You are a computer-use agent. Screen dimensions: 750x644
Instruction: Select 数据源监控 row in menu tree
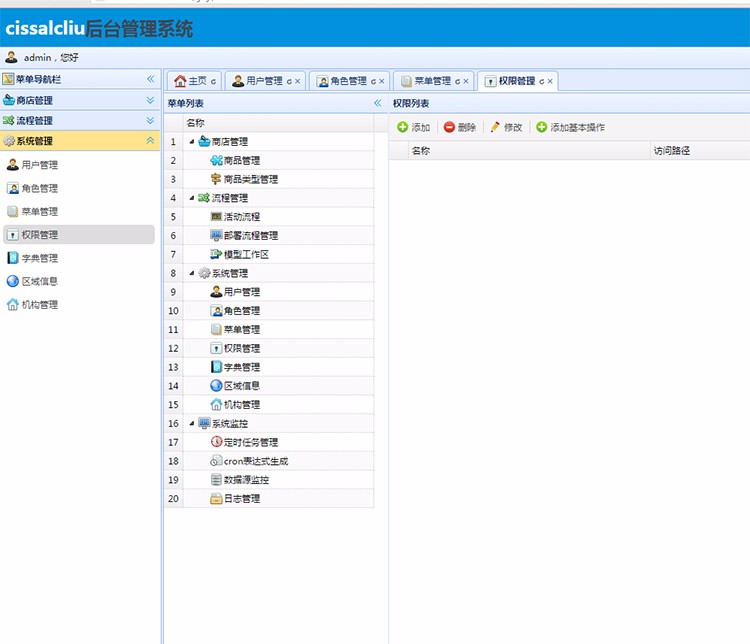(269, 480)
